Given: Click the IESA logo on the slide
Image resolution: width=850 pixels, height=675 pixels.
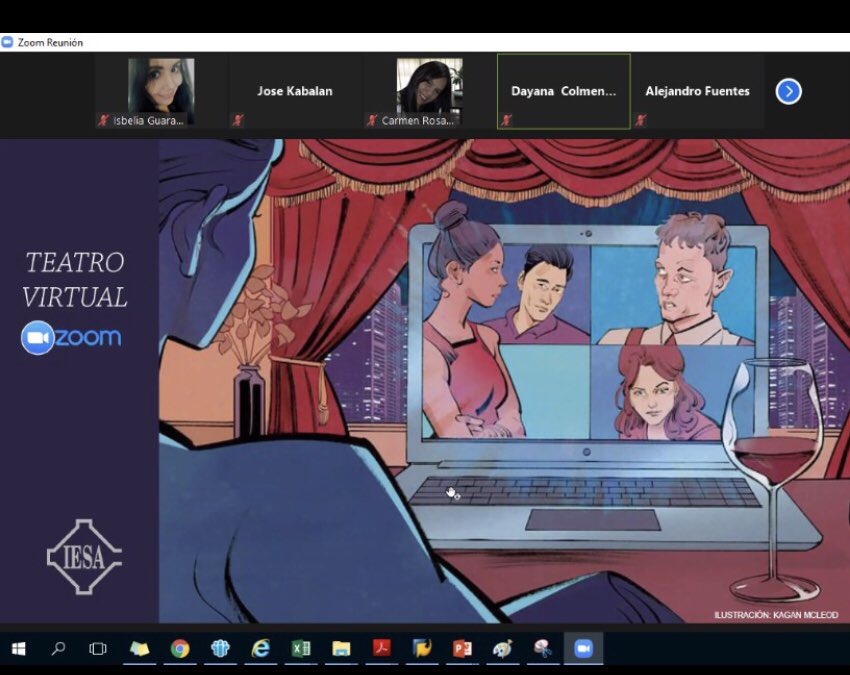Looking at the screenshot, I should (x=84, y=557).
